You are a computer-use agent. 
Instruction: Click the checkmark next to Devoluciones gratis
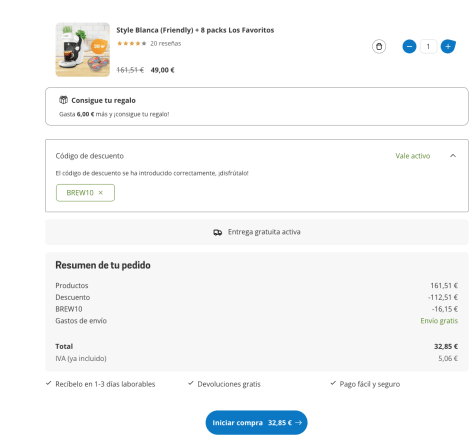(x=191, y=383)
